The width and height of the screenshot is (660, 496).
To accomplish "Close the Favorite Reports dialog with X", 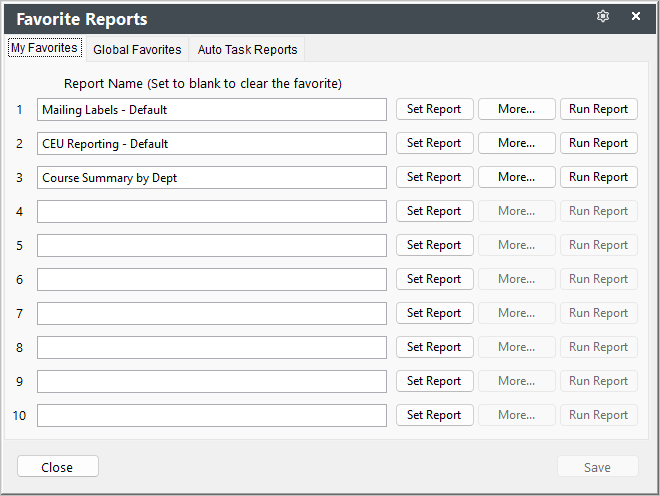I will [x=636, y=16].
